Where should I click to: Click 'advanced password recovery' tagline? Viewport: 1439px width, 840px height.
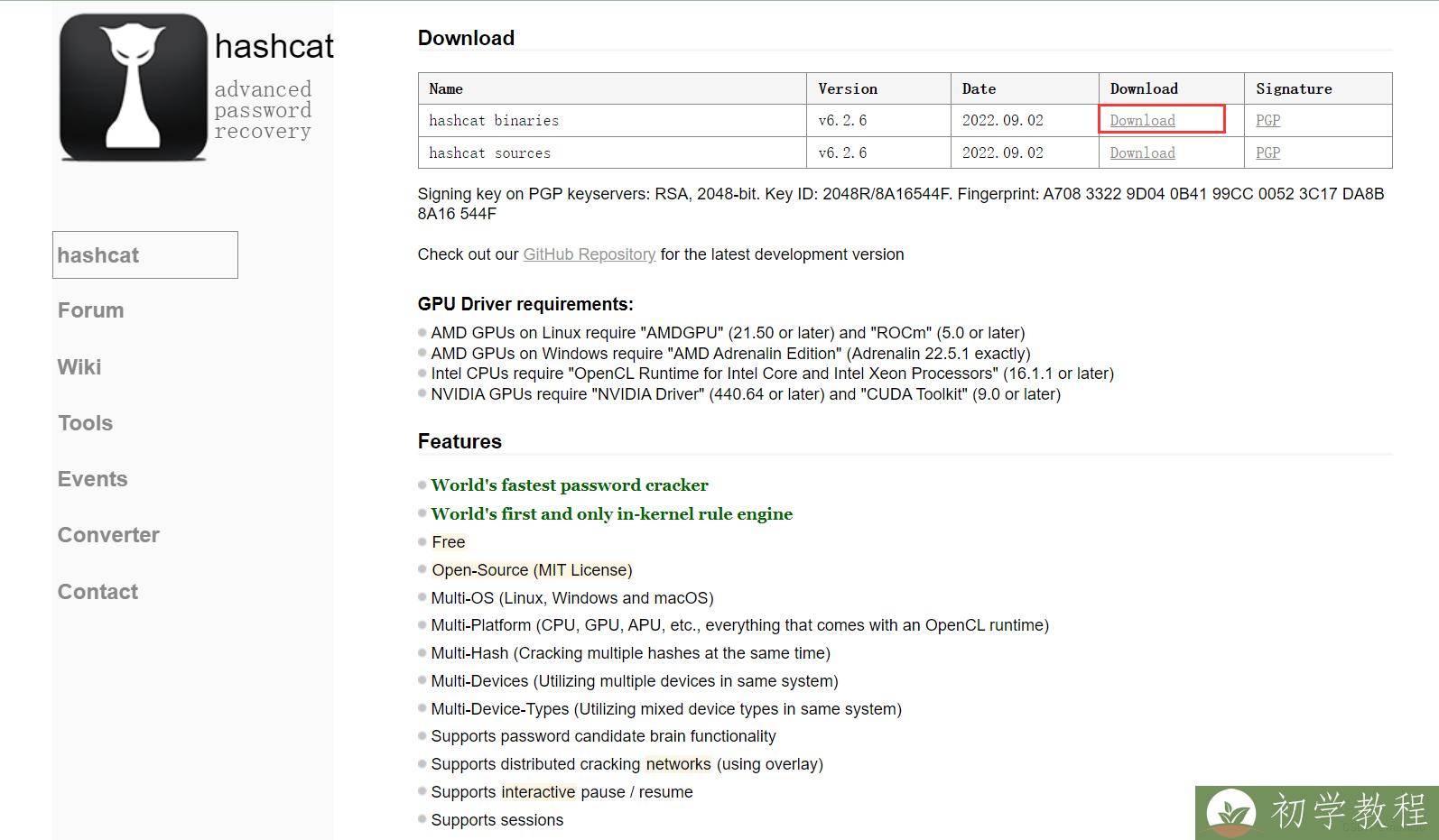coord(263,110)
